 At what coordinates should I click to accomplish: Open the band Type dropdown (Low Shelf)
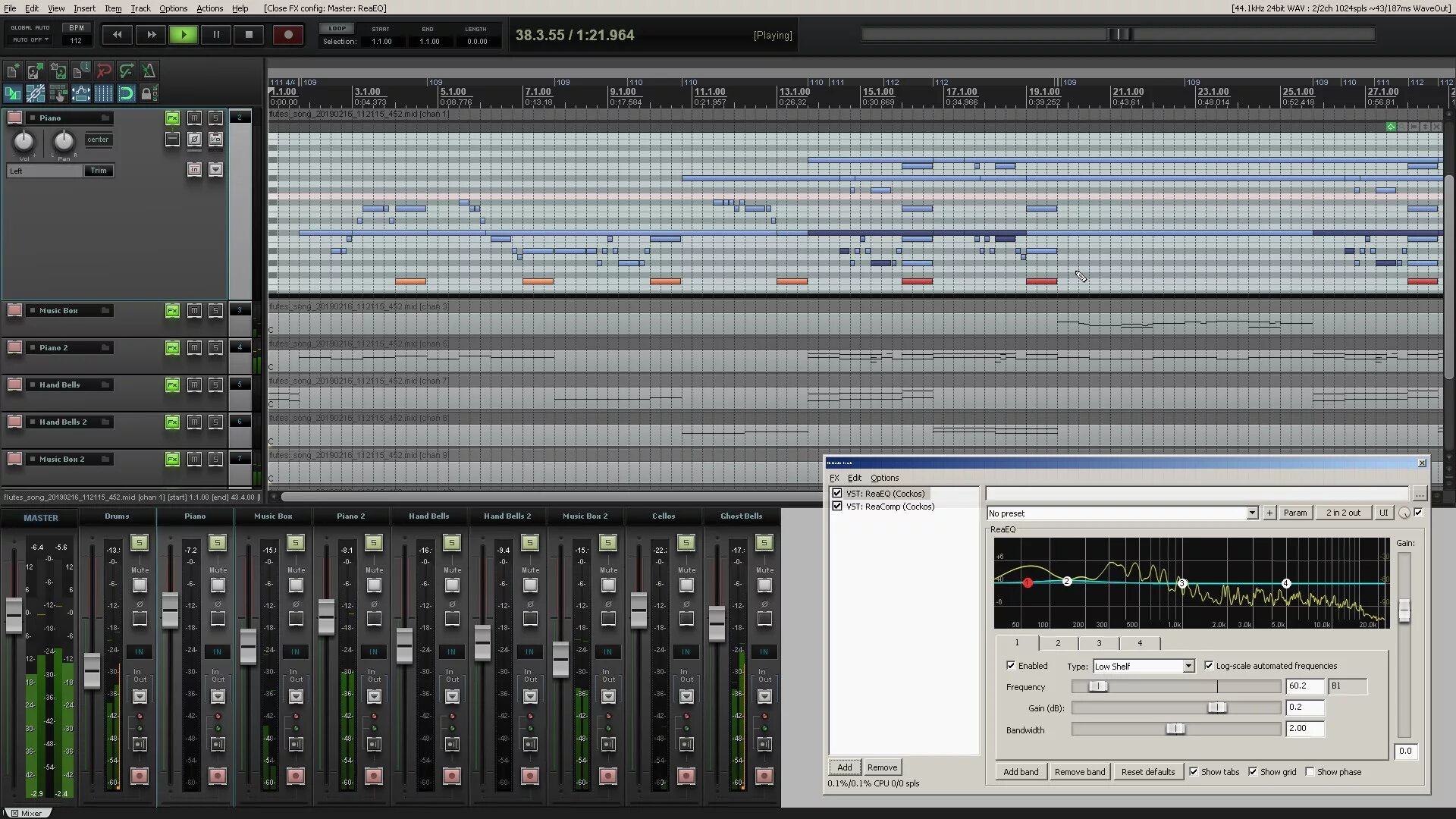1144,667
